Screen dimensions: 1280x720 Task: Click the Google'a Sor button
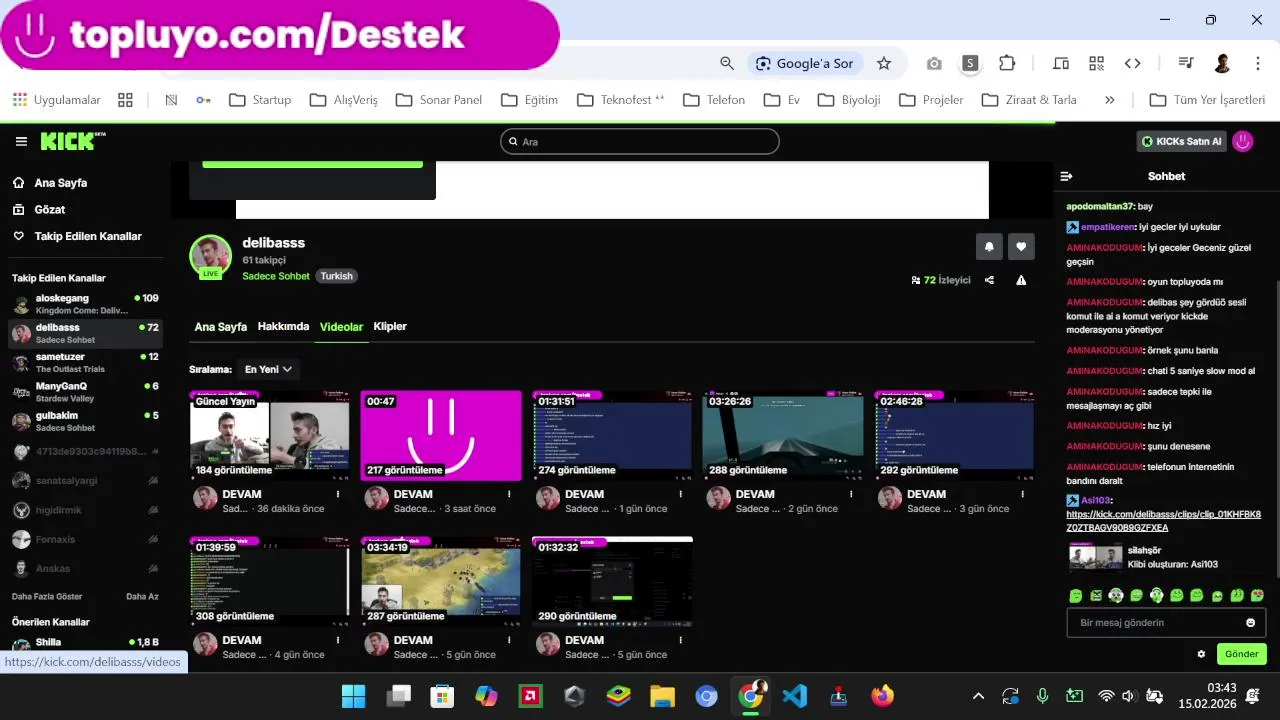point(803,63)
